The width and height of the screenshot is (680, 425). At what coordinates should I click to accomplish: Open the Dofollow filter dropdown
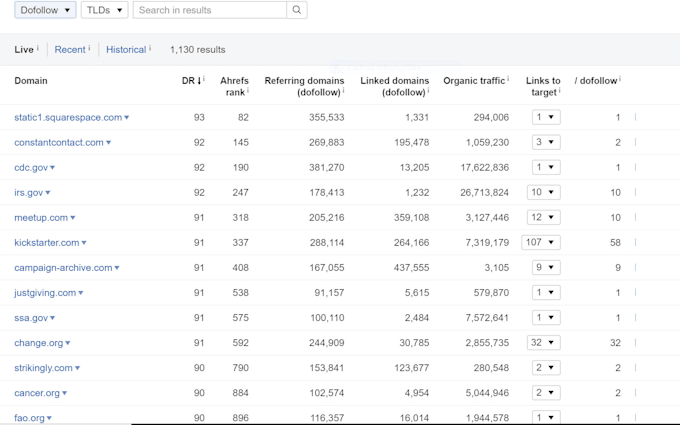[46, 10]
